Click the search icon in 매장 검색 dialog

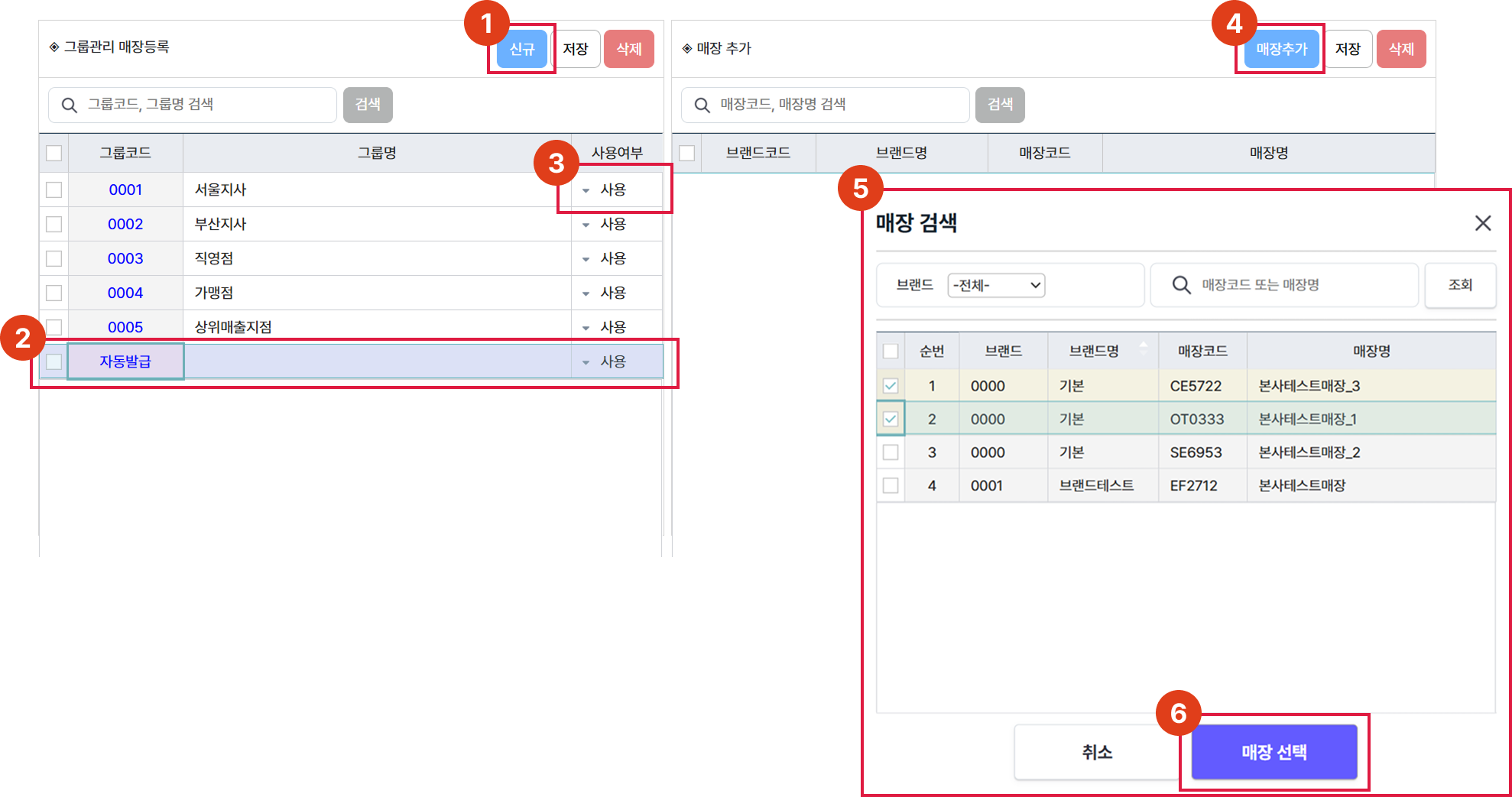(x=1181, y=285)
